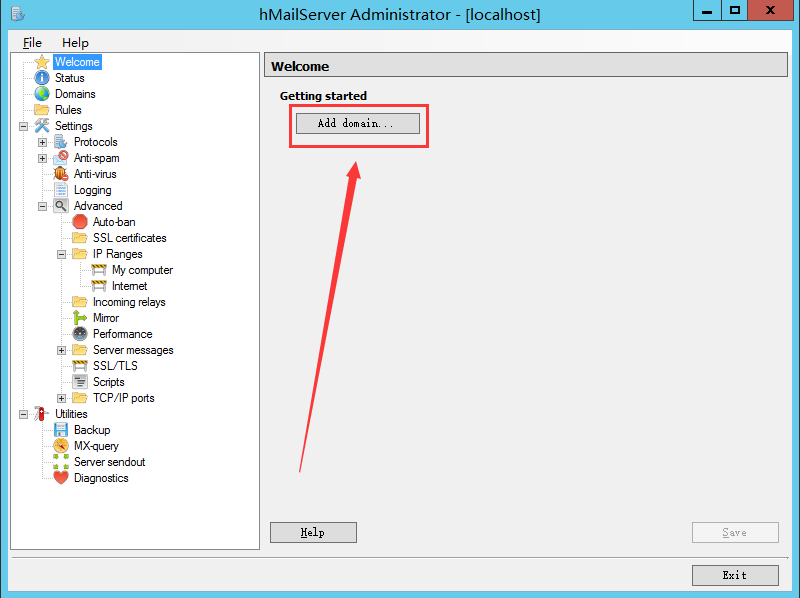
Task: Click the IP Ranges folder icon
Action: click(x=80, y=254)
